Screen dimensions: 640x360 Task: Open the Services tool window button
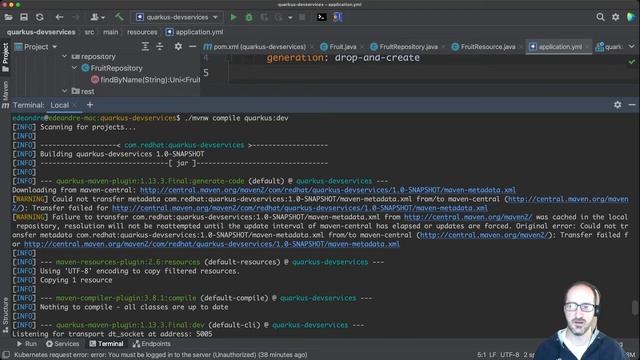(x=62, y=344)
